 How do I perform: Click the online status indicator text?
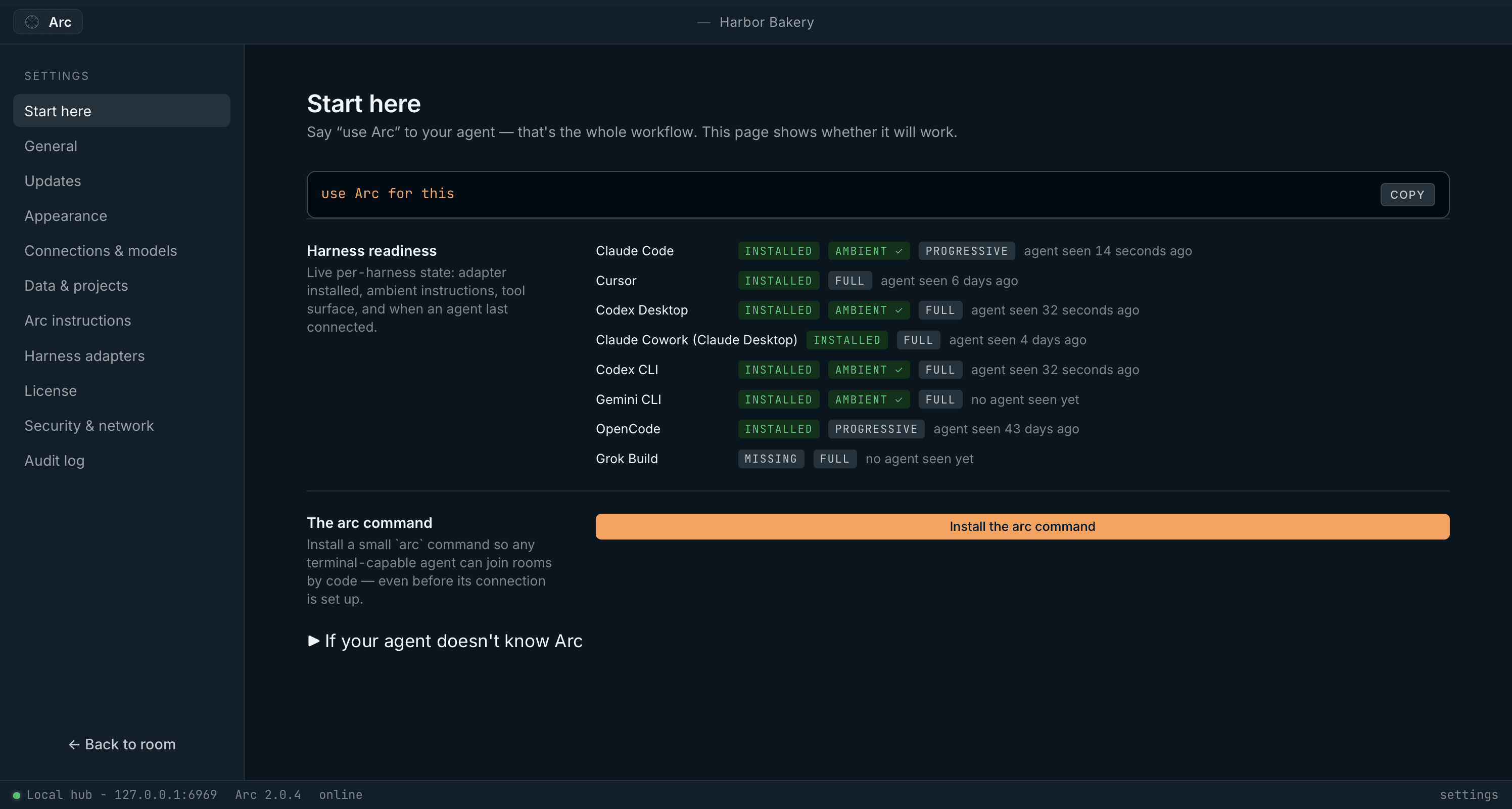point(341,795)
